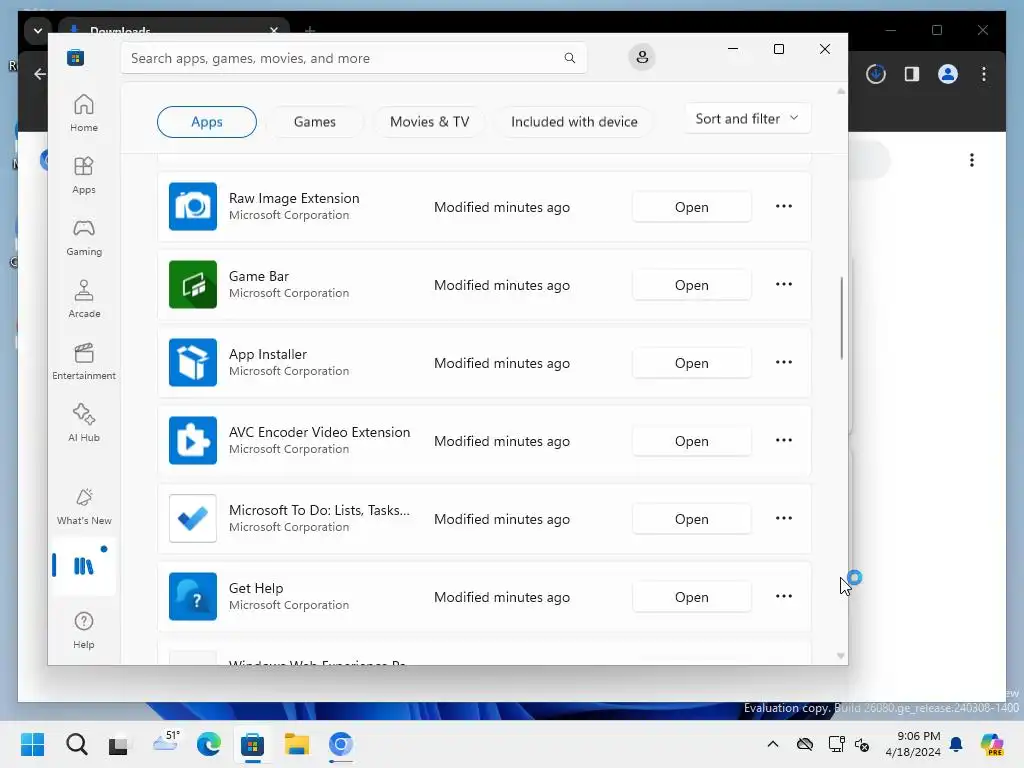
Task: Open Task View from taskbar
Action: (118, 744)
